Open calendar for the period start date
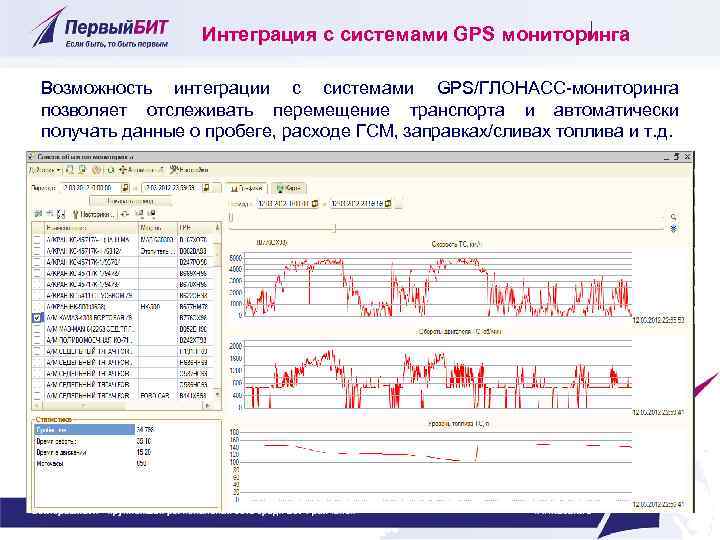720x540 pixels. click(x=125, y=188)
